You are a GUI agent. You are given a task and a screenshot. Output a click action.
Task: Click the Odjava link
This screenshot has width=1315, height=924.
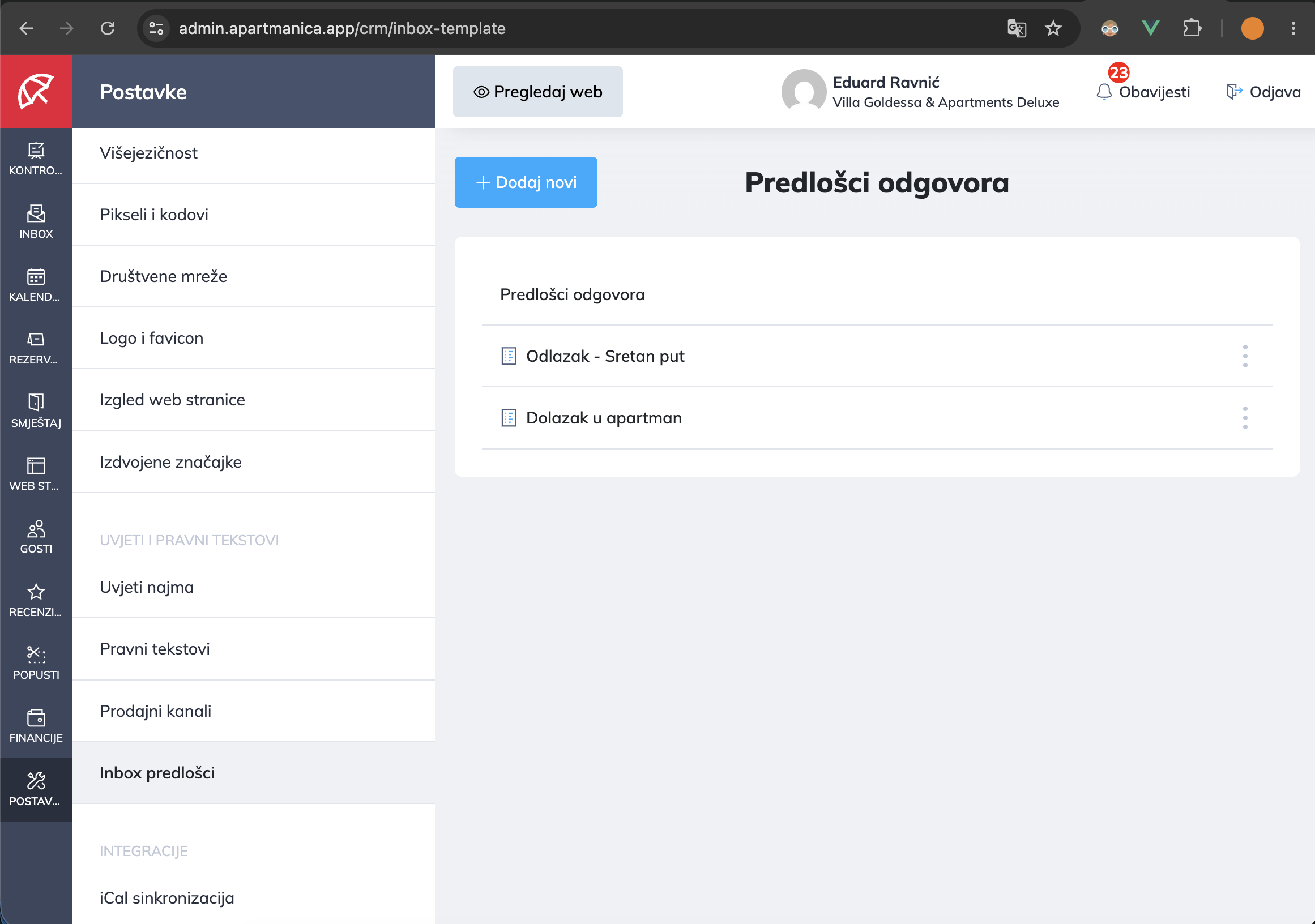tap(1274, 92)
